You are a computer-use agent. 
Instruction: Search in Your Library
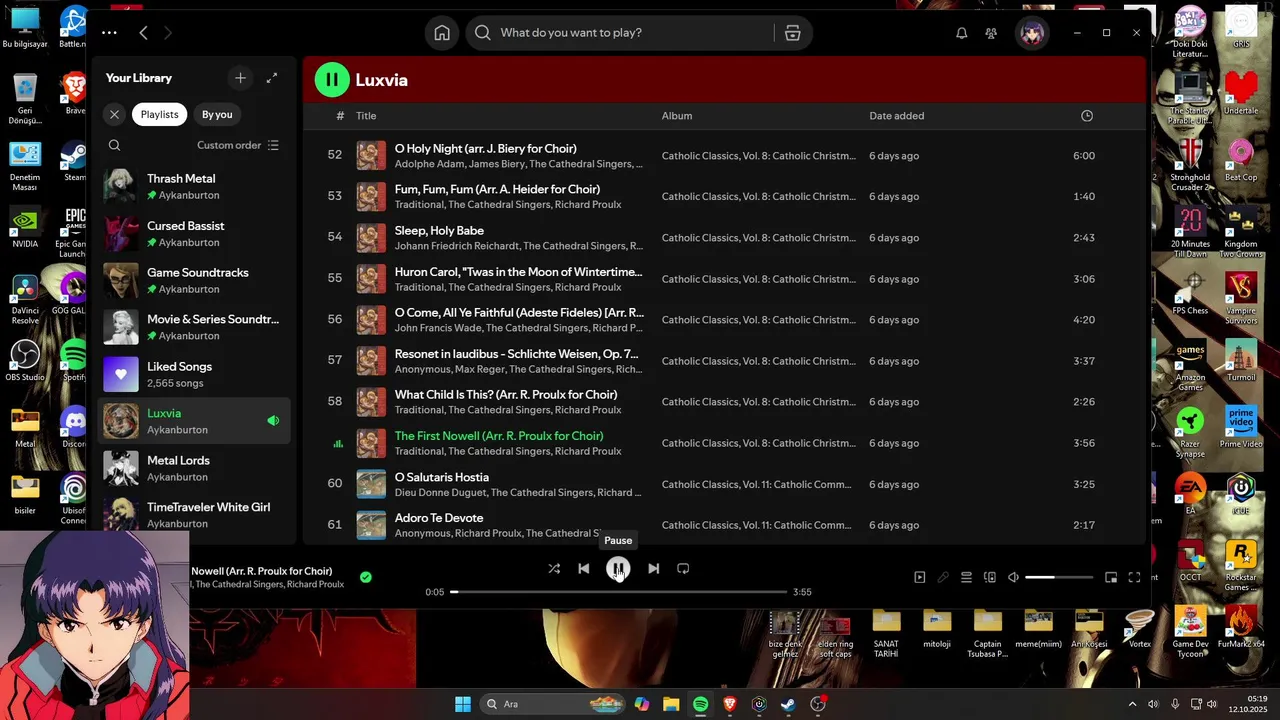click(114, 145)
